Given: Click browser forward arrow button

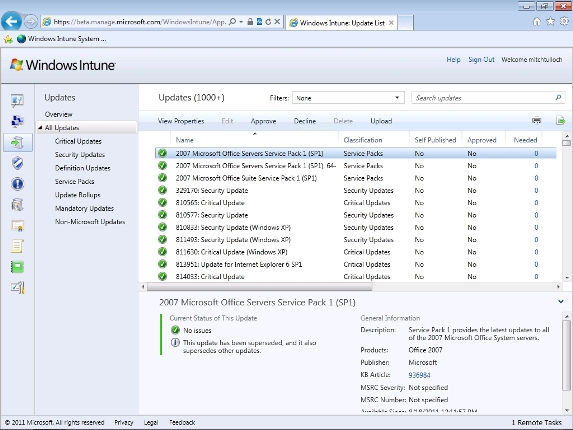Looking at the screenshot, I should pos(31,22).
